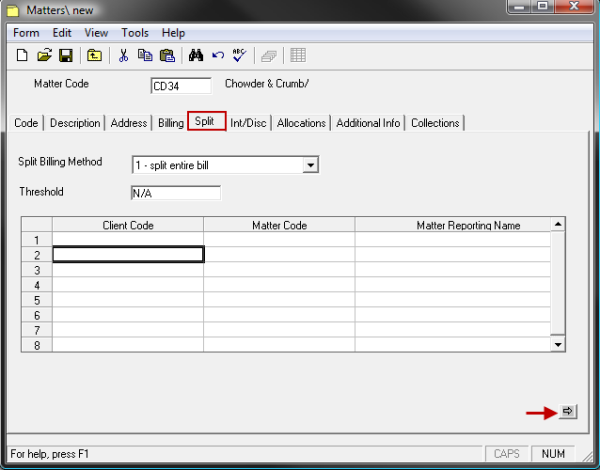Switch to the Billing tab
This screenshot has height=470, width=600.
pyautogui.click(x=170, y=123)
